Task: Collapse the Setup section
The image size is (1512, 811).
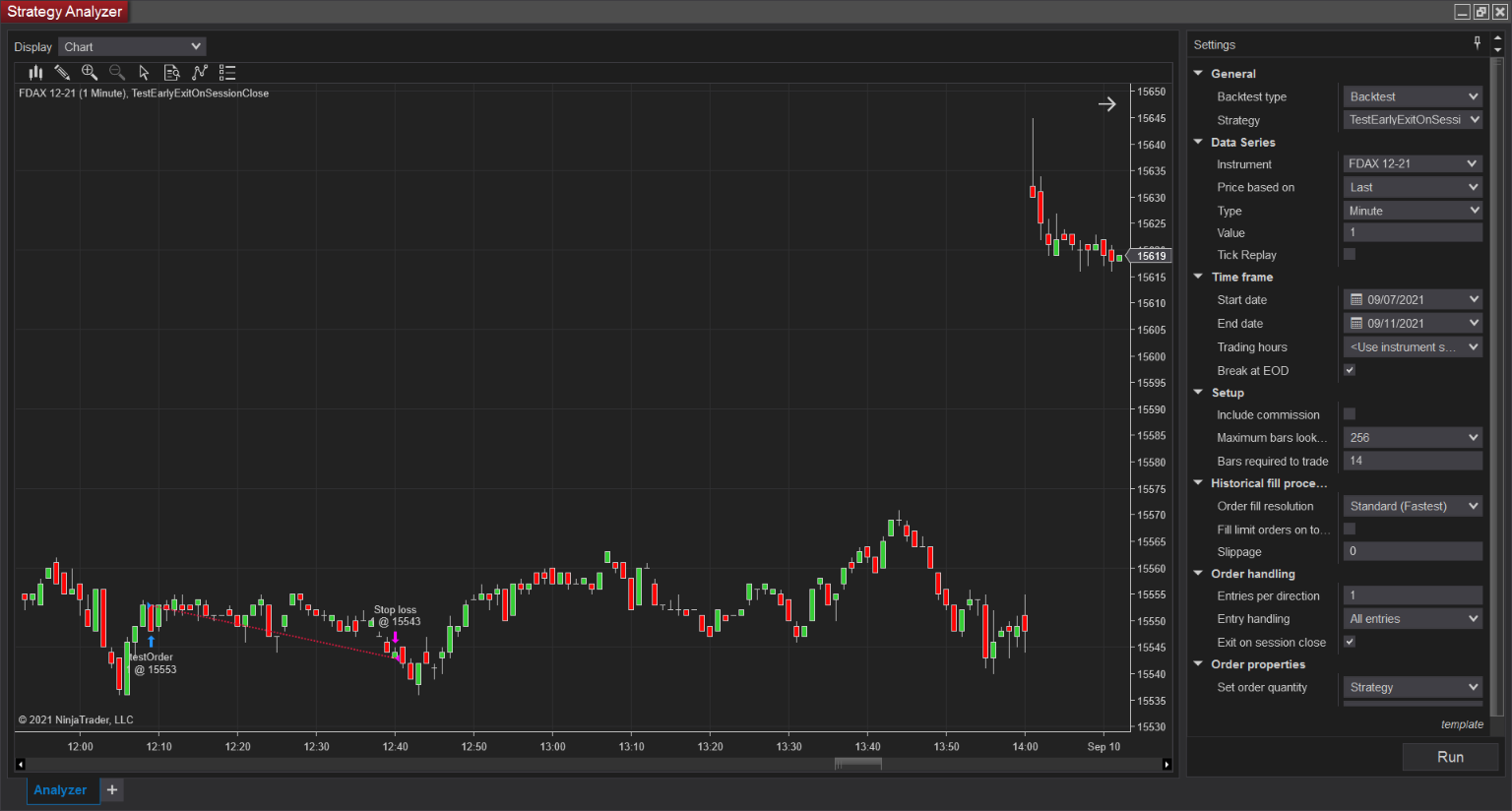Action: point(1198,392)
